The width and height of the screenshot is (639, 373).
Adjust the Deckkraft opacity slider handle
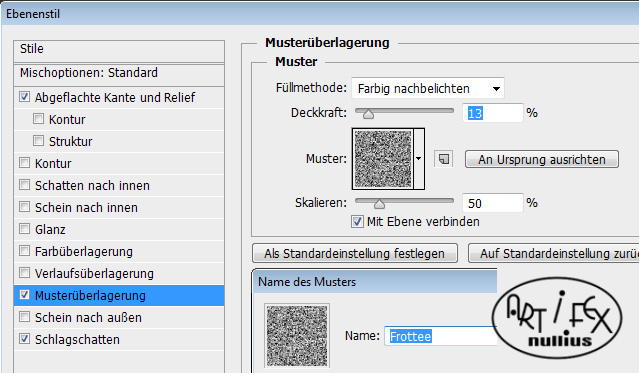pos(368,114)
